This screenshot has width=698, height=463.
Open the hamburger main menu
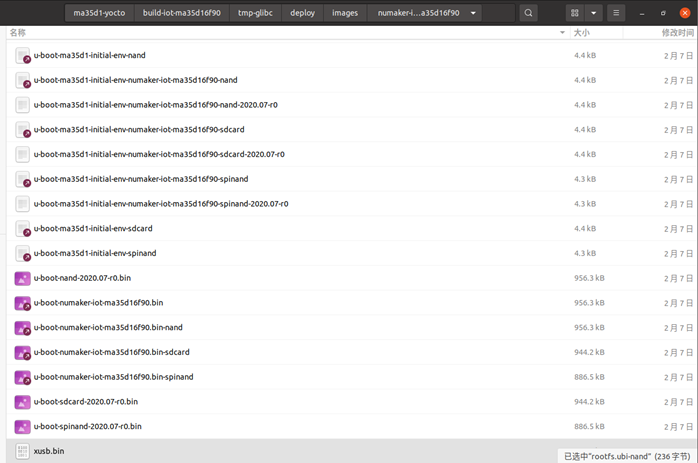pos(617,13)
